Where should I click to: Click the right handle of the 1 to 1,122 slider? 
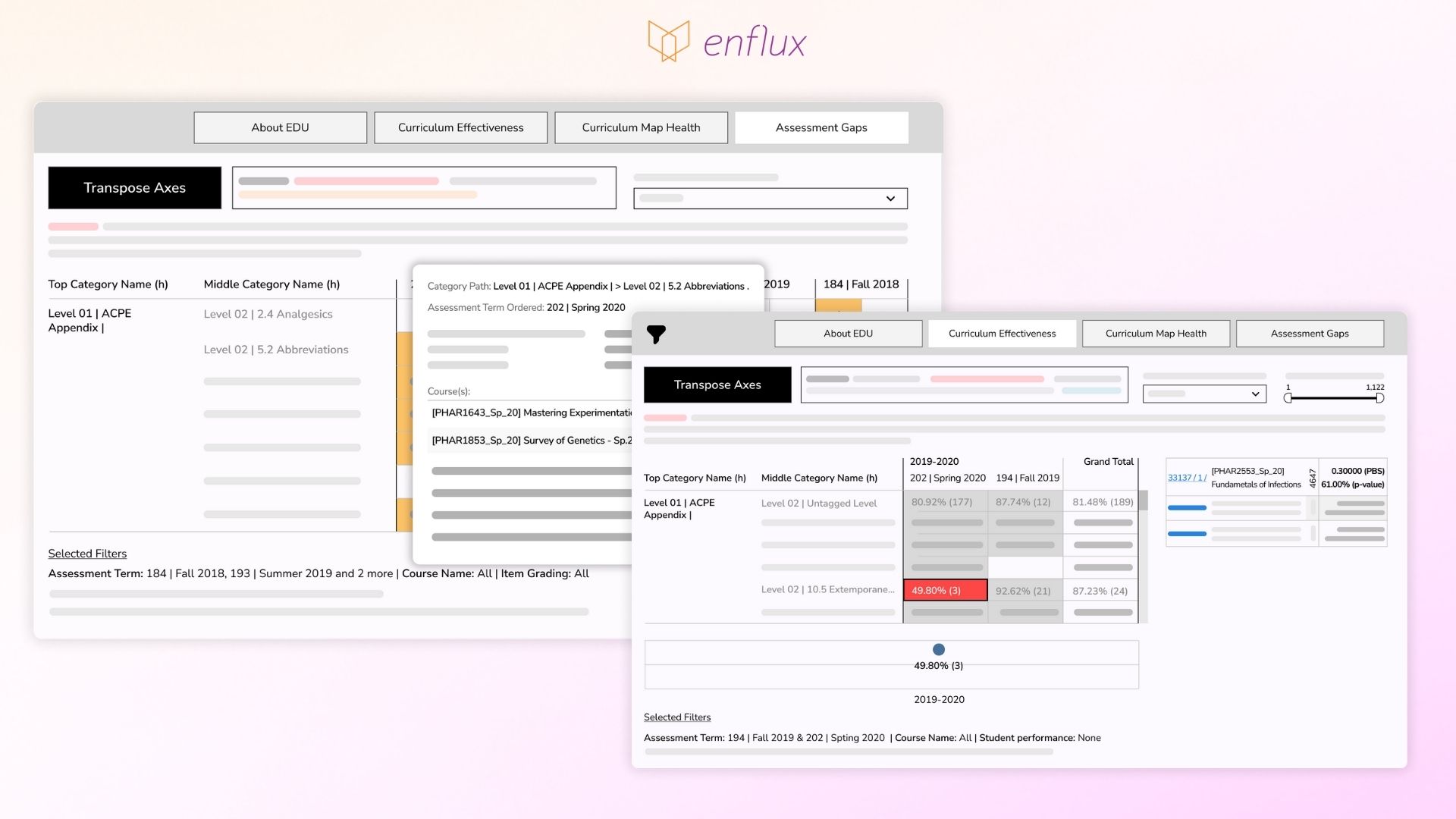coord(1380,397)
